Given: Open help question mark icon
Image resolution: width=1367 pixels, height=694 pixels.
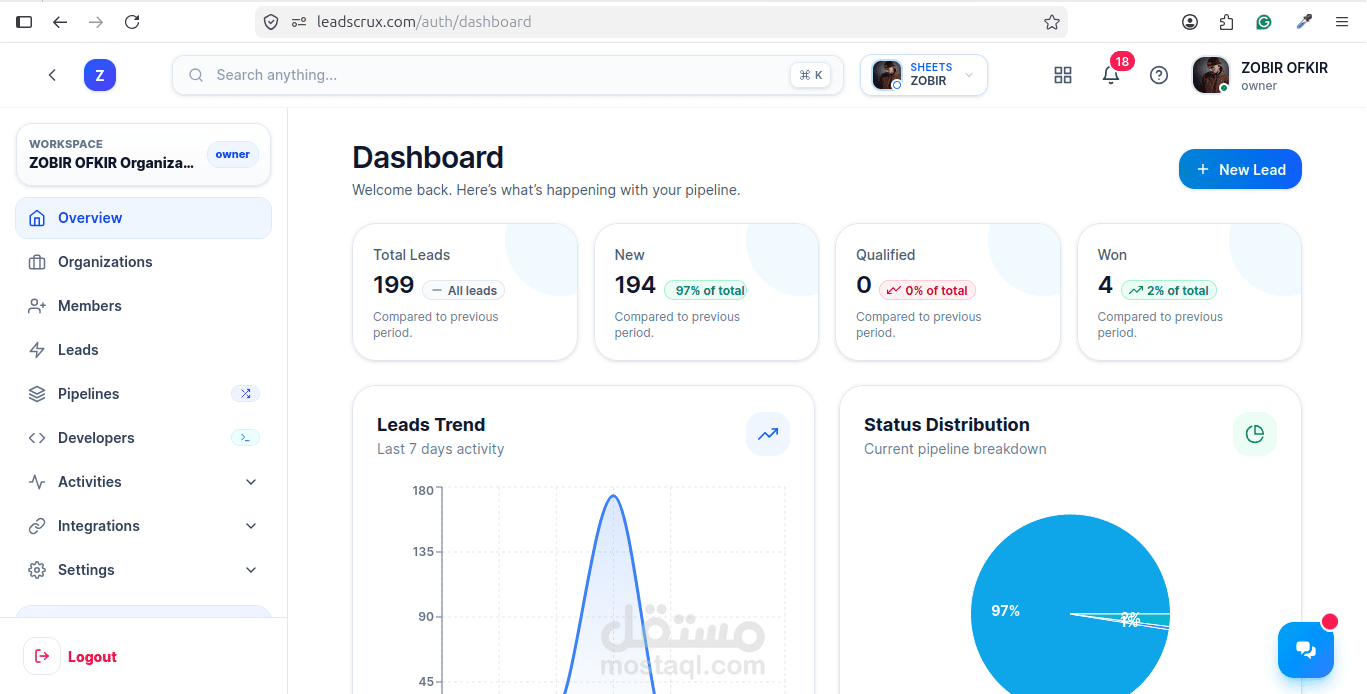Looking at the screenshot, I should [1159, 75].
